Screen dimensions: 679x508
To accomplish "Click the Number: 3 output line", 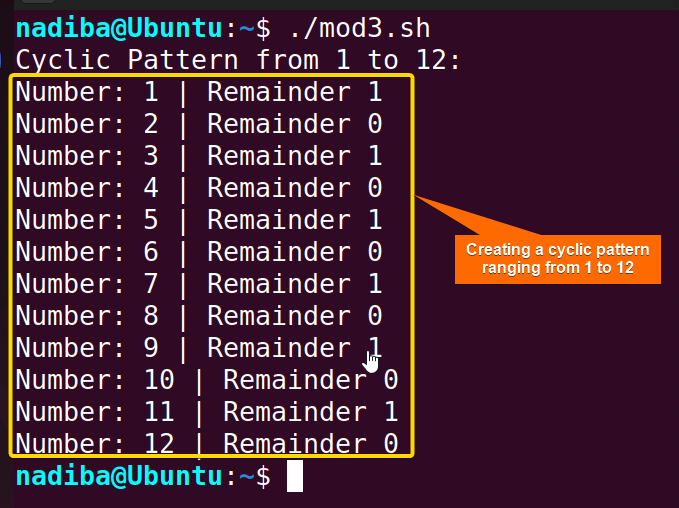I will 199,156.
